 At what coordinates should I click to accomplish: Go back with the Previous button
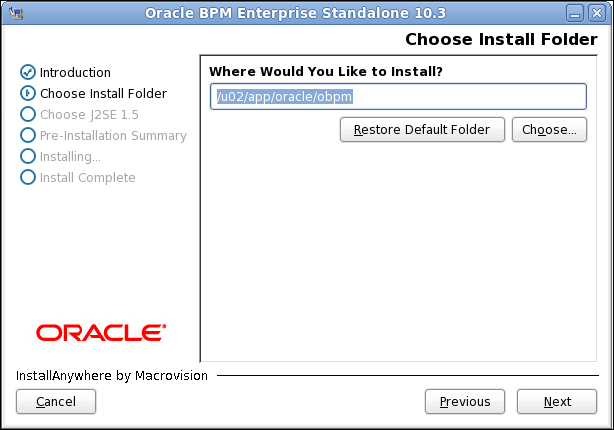click(465, 401)
